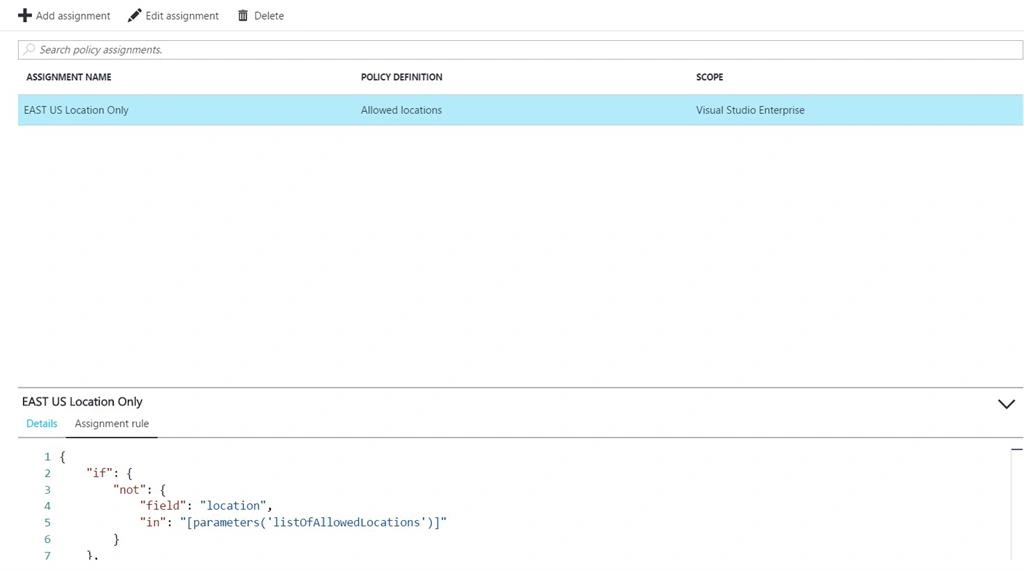
Task: Click the SCOPE column header
Action: click(x=709, y=77)
